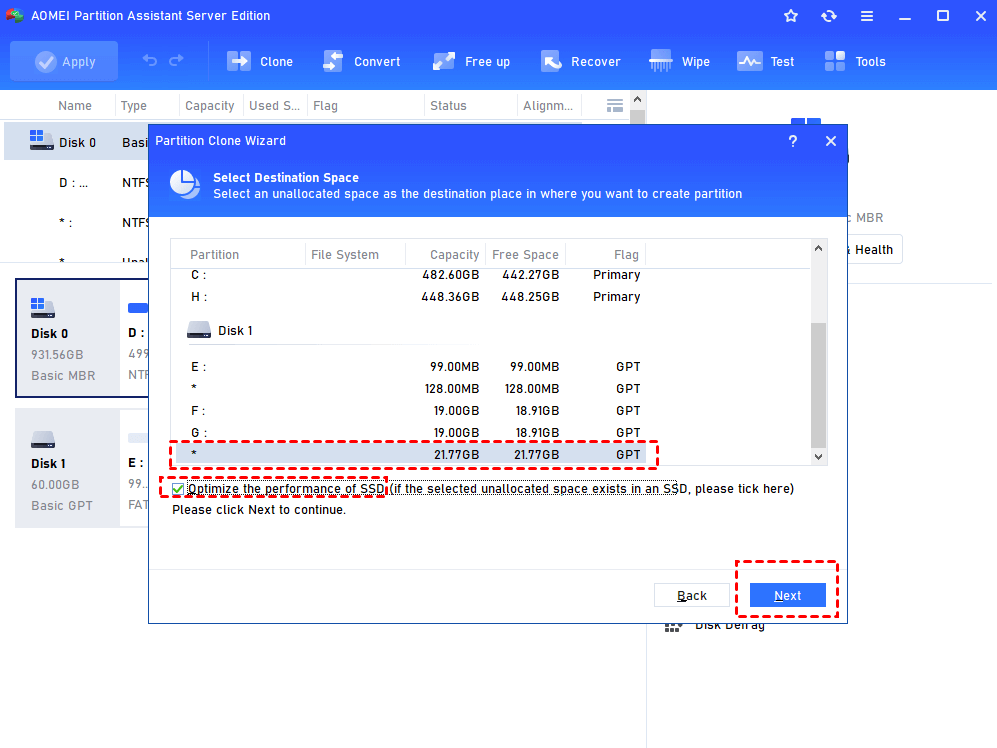Click the Next button
This screenshot has width=997, height=748.
[x=787, y=595]
